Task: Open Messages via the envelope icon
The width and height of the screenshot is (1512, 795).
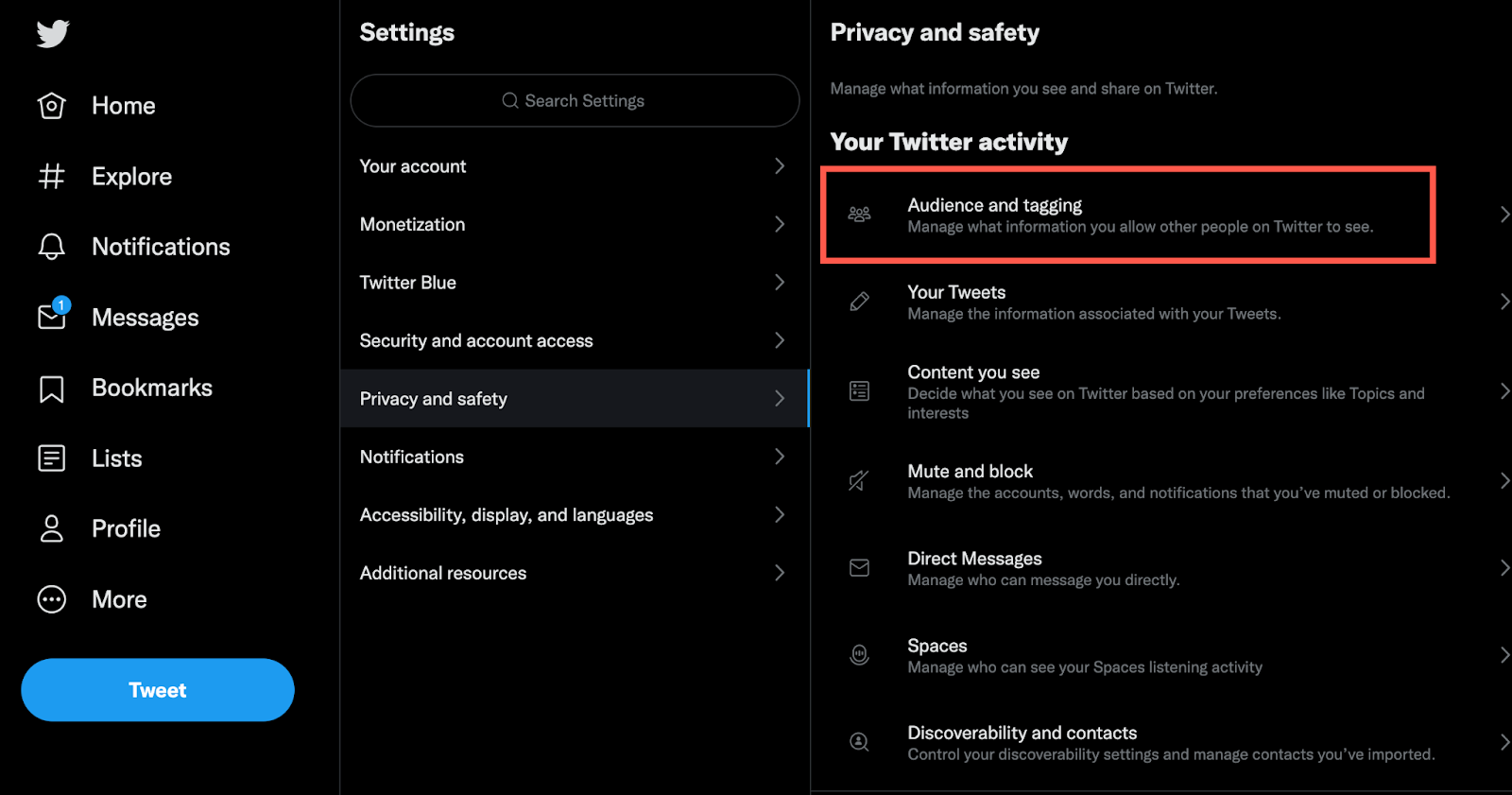Action: point(52,317)
